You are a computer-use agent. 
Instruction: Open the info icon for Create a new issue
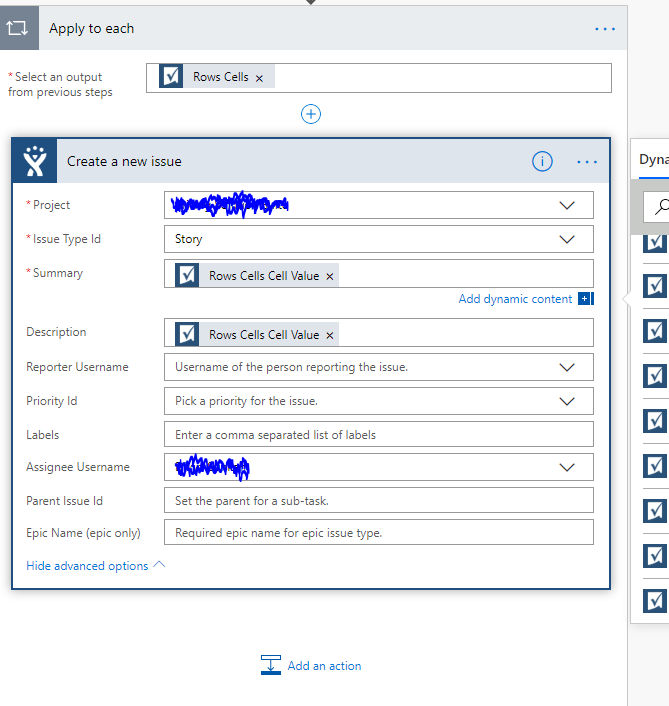542,161
